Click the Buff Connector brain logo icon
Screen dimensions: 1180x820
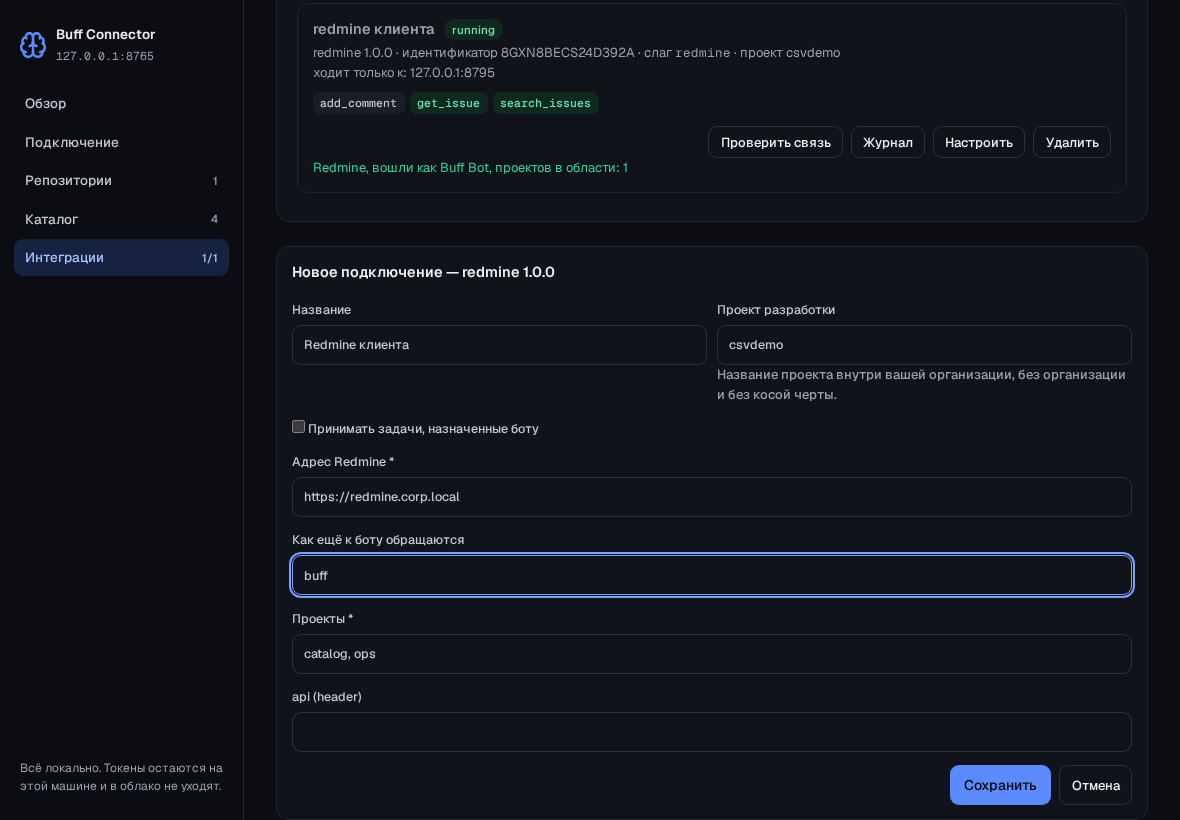click(x=33, y=45)
